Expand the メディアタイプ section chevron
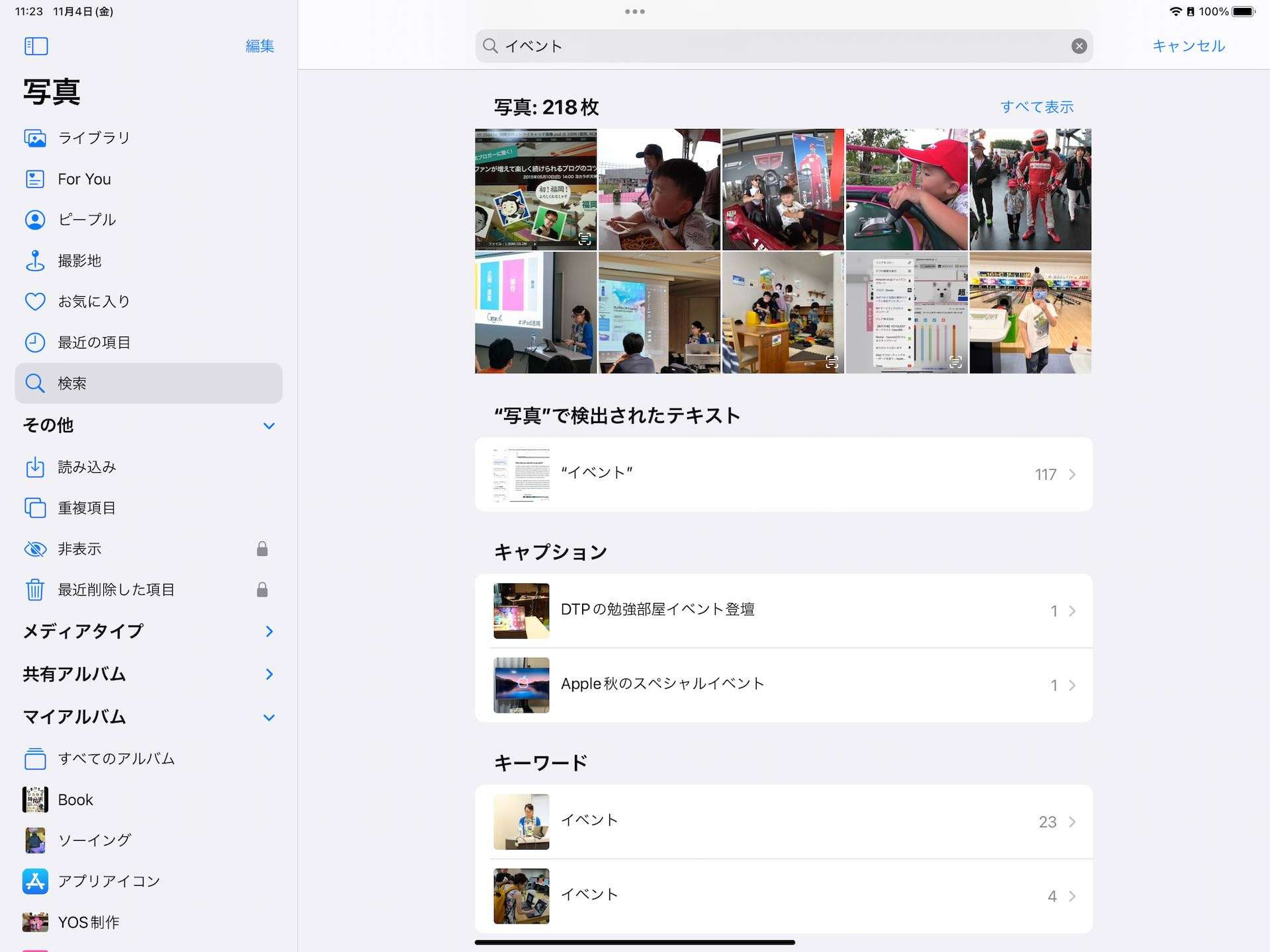Screen dimensions: 1270x952 point(269,631)
